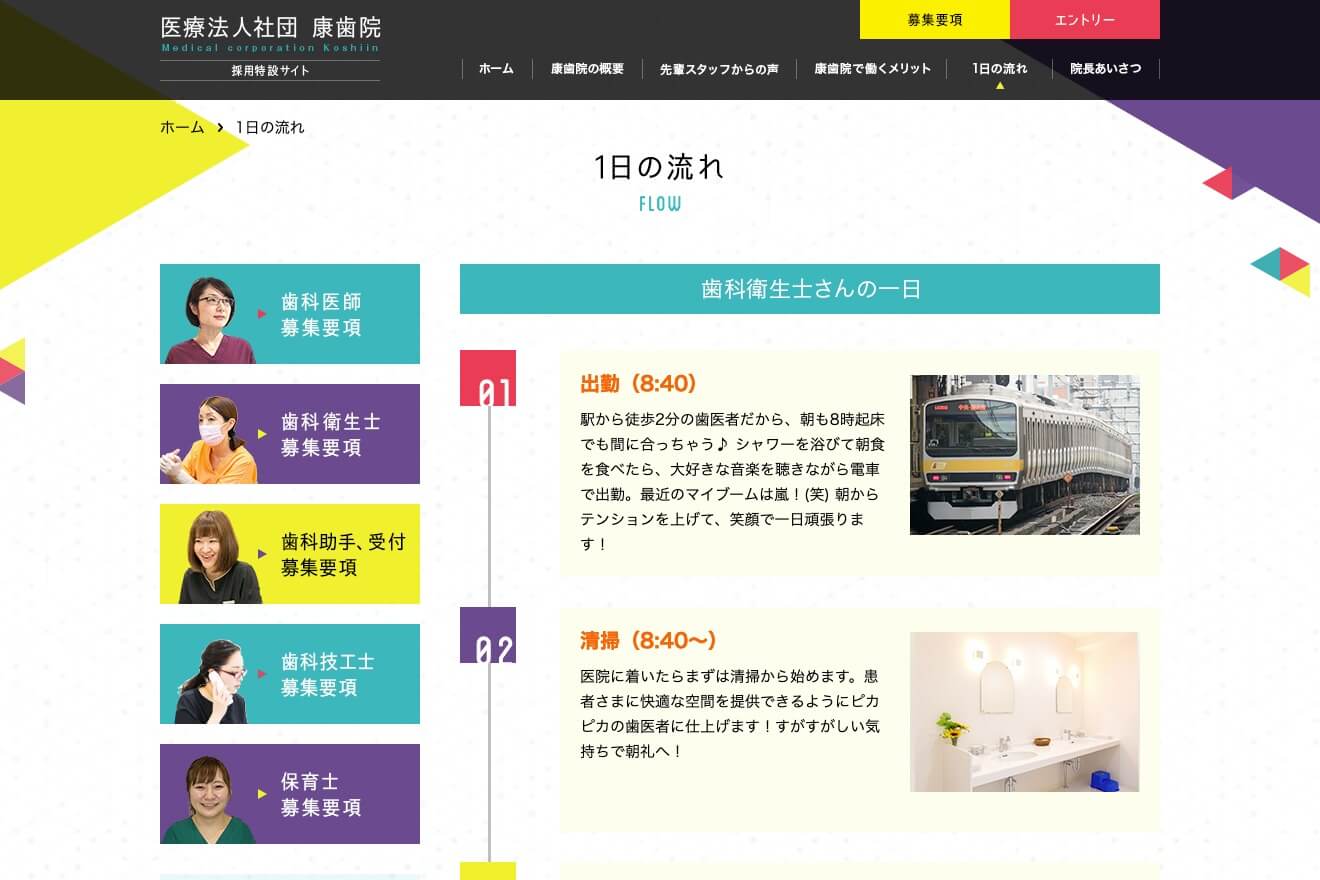Click the 出勤（8:40） heading
This screenshot has height=880, width=1320.
click(x=638, y=384)
